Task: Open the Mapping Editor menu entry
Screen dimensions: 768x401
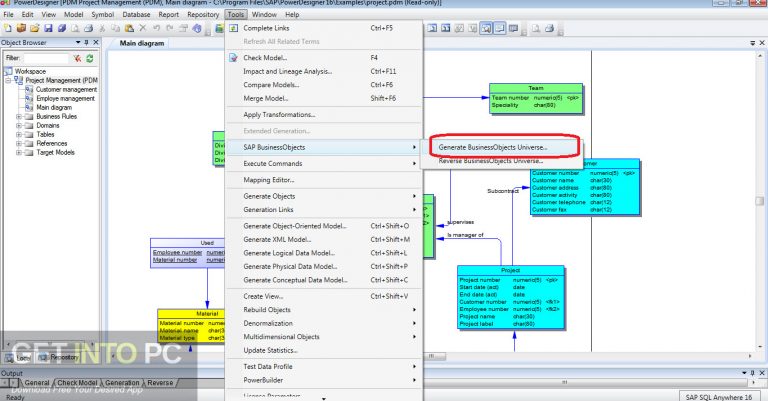Action: pyautogui.click(x=324, y=180)
